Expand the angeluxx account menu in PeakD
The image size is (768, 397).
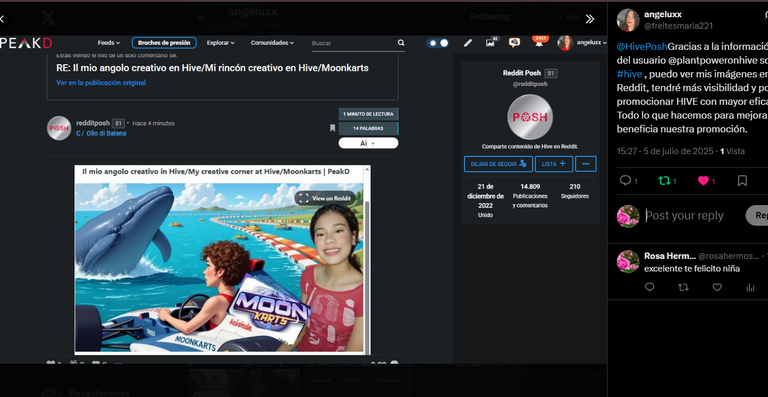tap(583, 43)
